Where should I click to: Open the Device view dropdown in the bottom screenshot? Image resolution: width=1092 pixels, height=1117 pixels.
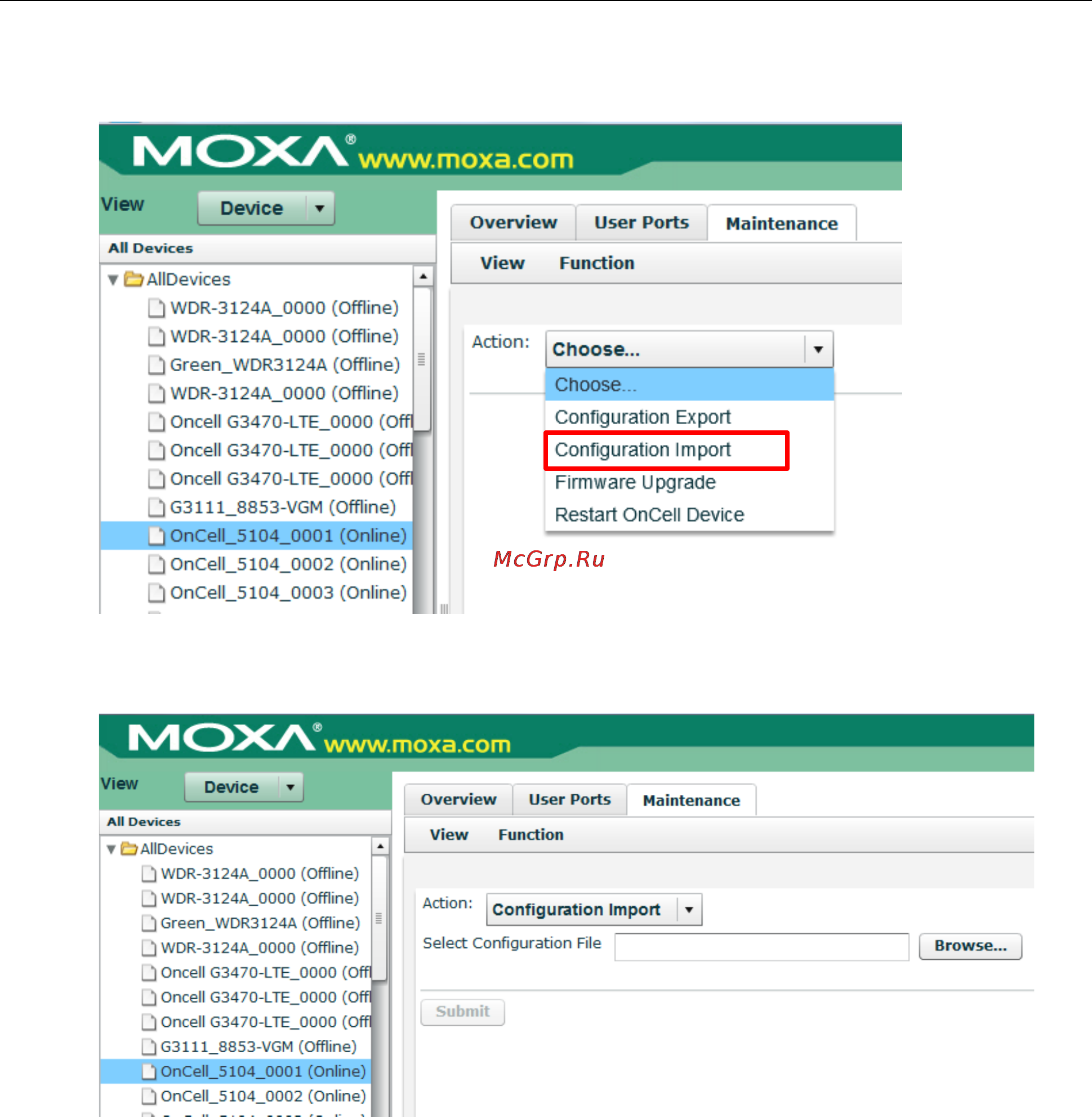pyautogui.click(x=244, y=786)
